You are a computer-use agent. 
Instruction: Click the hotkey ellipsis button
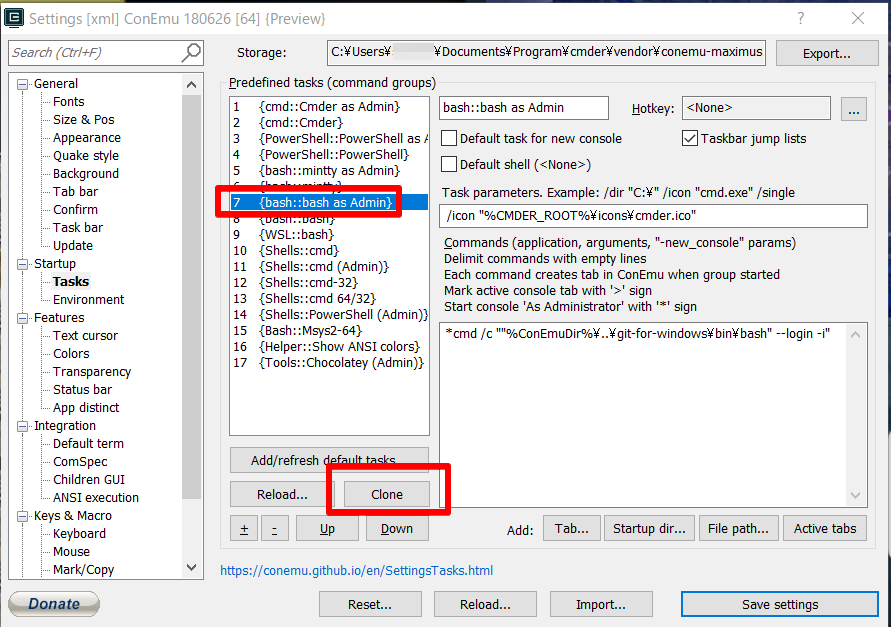point(853,109)
